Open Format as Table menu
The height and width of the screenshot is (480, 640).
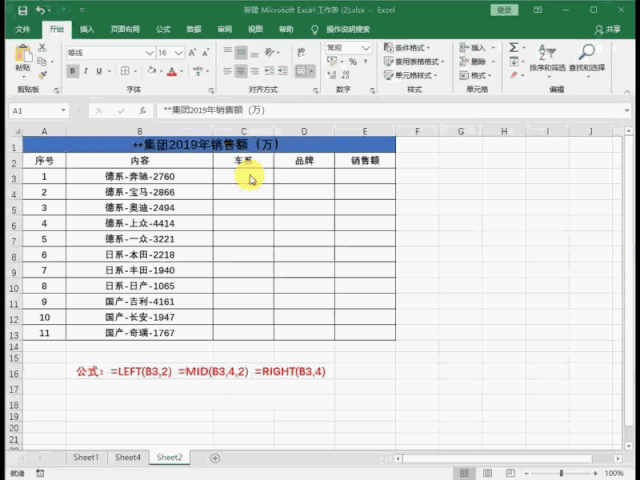pos(414,62)
